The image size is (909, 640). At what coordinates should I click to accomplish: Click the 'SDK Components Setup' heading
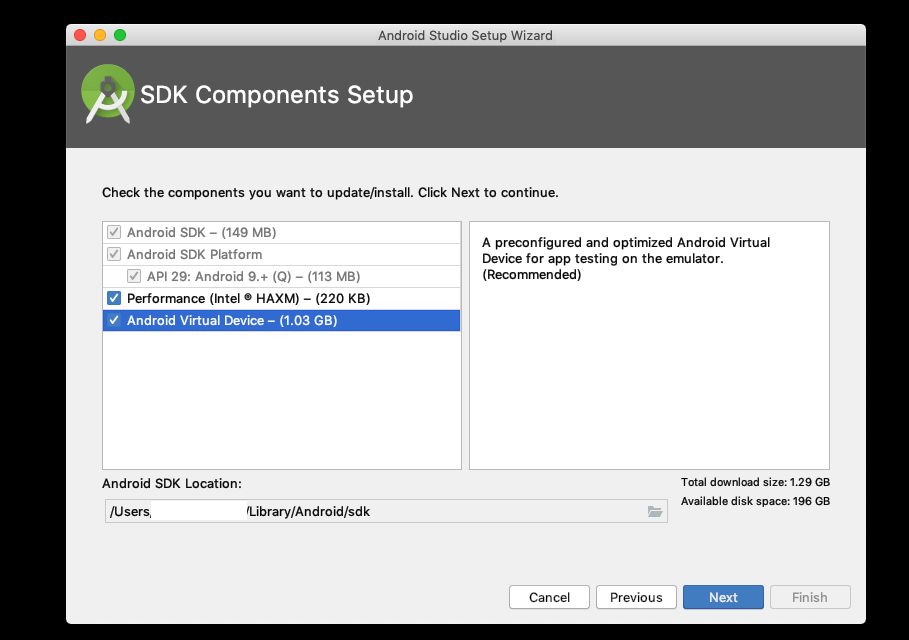pos(277,94)
